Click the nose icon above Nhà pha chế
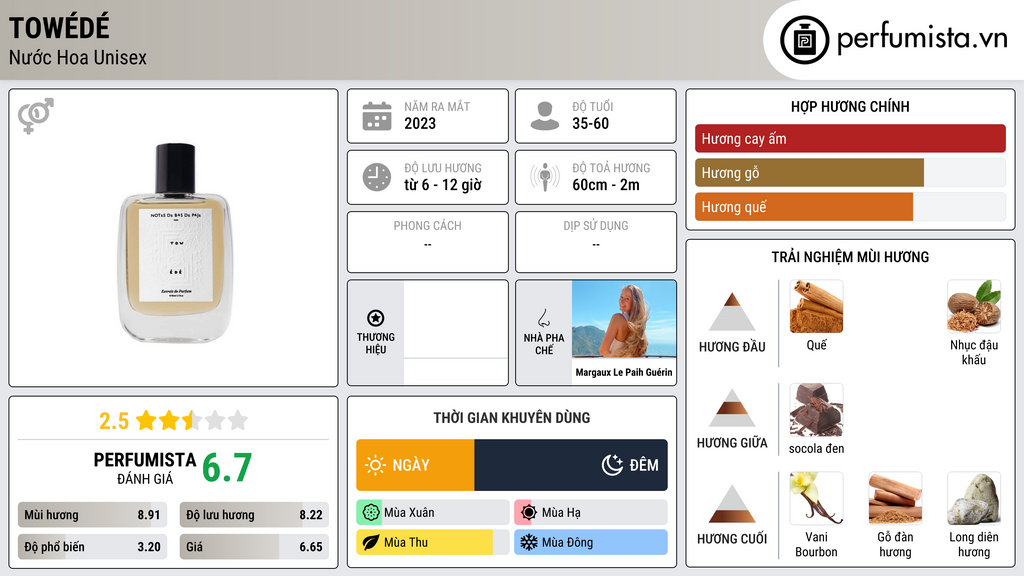The height and width of the screenshot is (576, 1024). [x=543, y=318]
